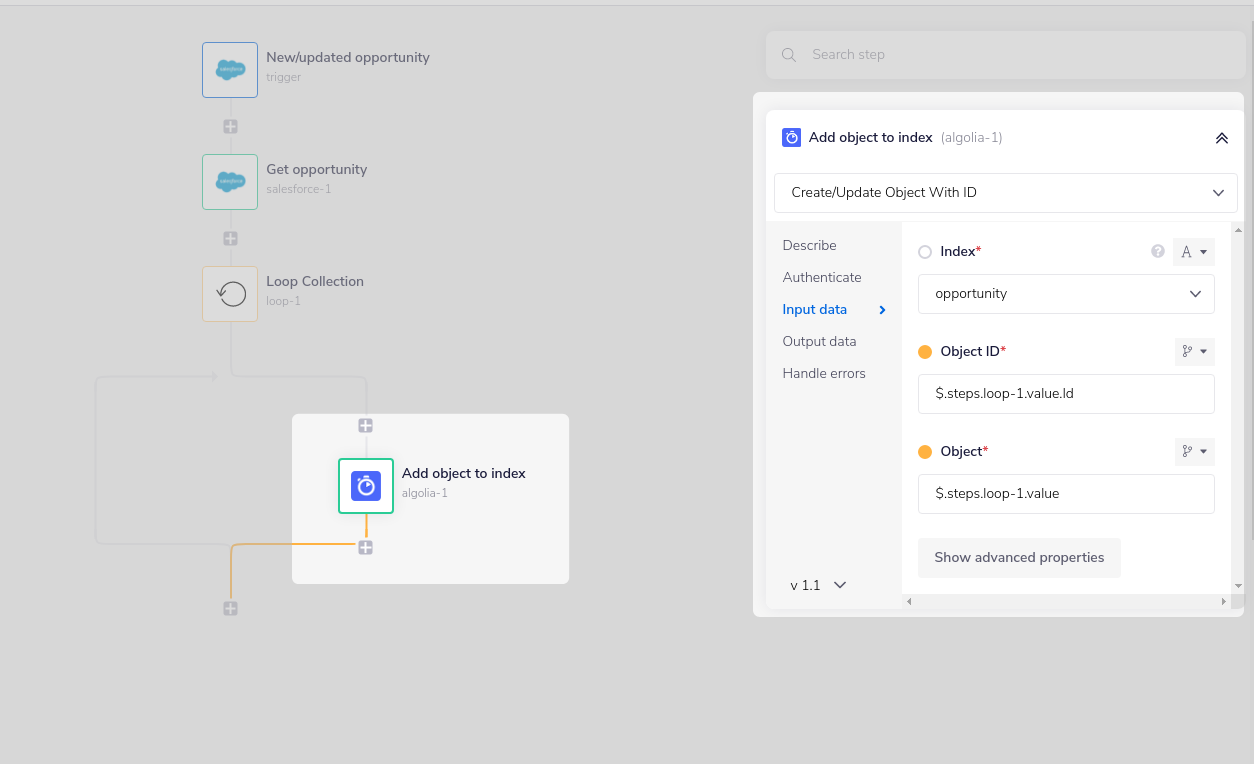Open the Create/Update Object With ID dropdown
Screen dimensions: 1254x764
1005,192
